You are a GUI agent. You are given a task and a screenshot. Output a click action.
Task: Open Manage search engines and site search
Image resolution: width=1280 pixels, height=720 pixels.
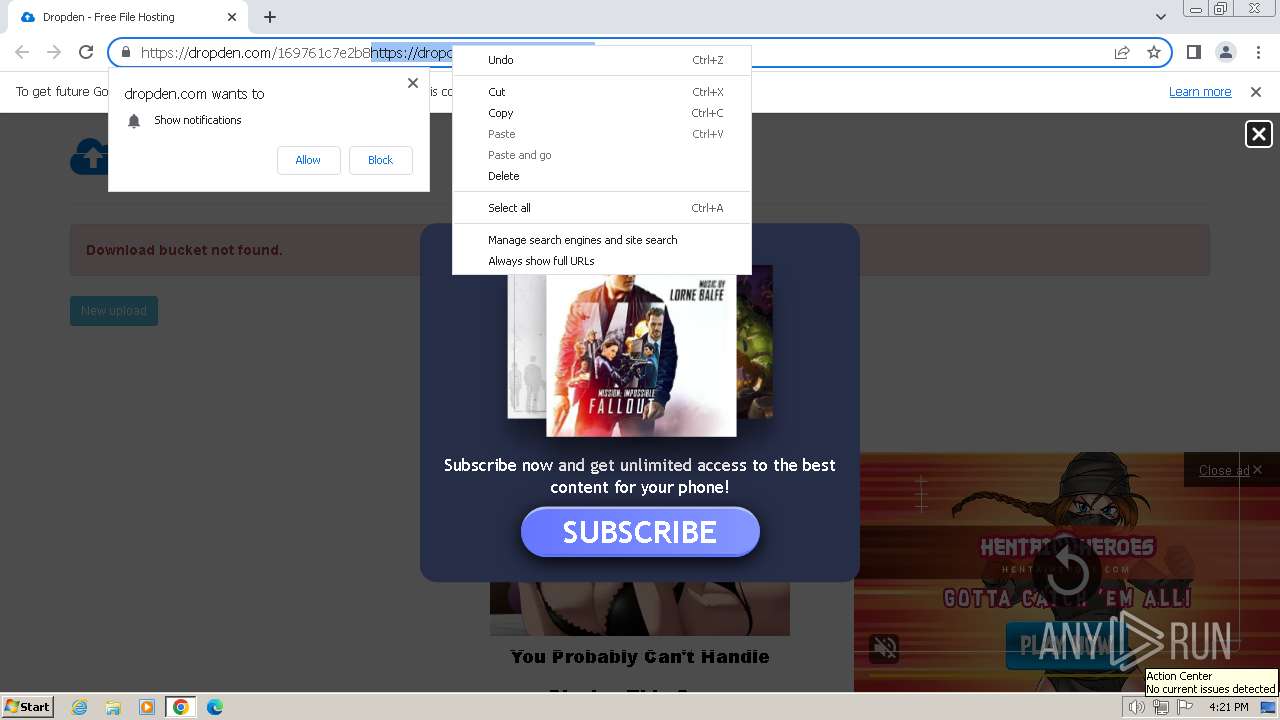click(x=602, y=240)
